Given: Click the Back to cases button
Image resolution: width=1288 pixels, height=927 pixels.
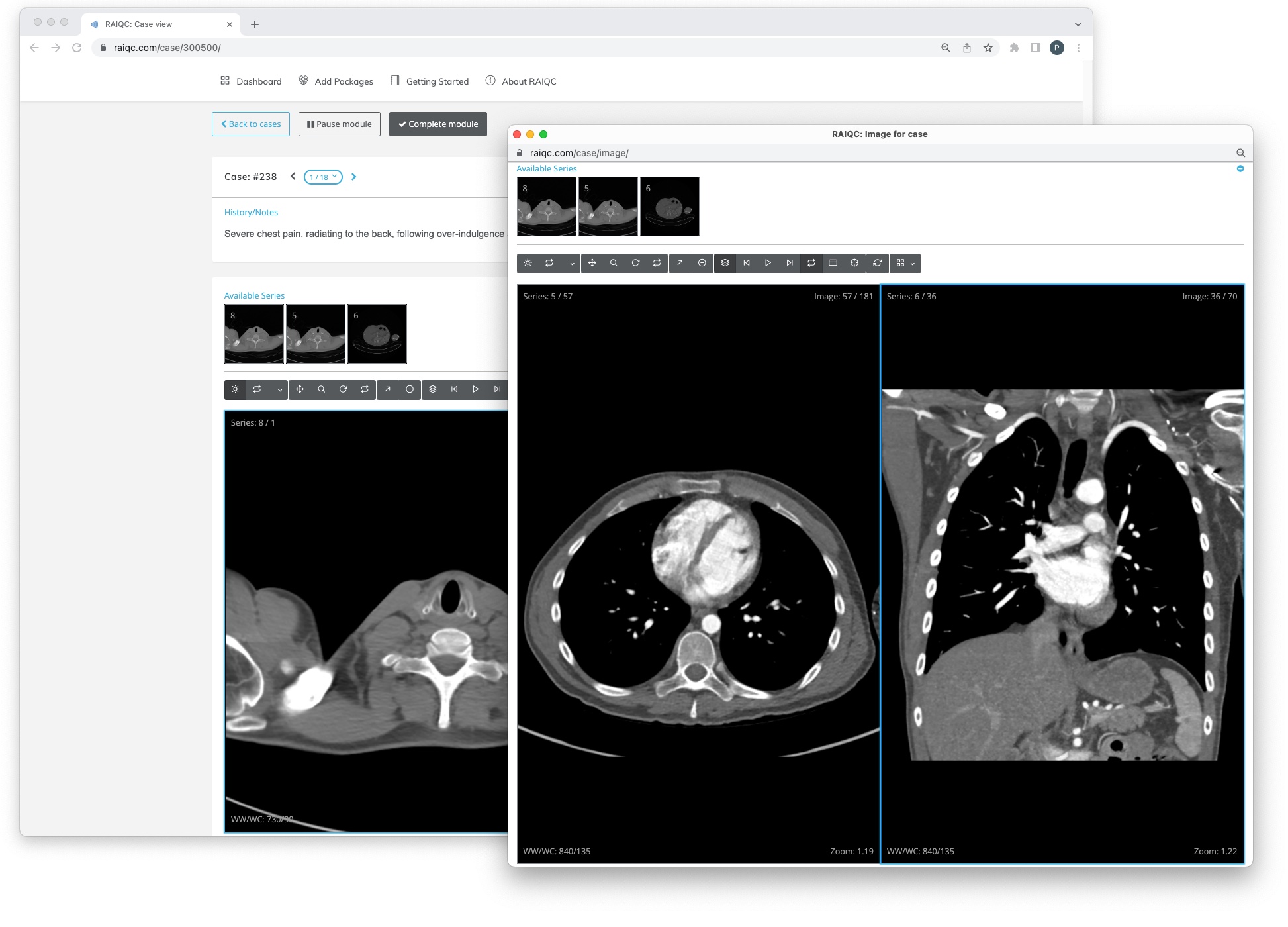Looking at the screenshot, I should point(251,124).
